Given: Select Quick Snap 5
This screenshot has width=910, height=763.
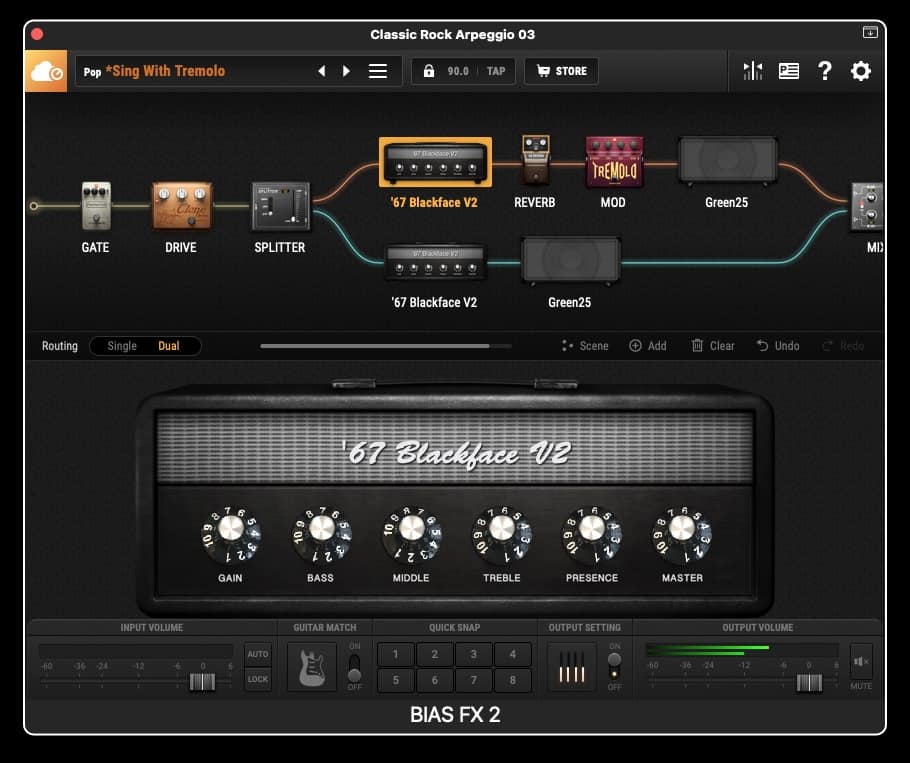Looking at the screenshot, I should (x=396, y=680).
